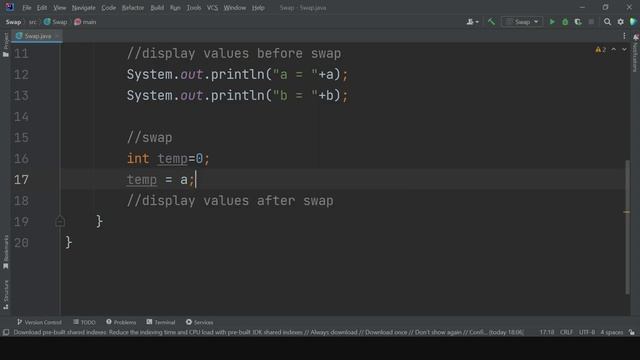Screen dimensions: 640x360
Task: Click Swap class in navigation breadcrumb
Action: pyautogui.click(x=56, y=22)
